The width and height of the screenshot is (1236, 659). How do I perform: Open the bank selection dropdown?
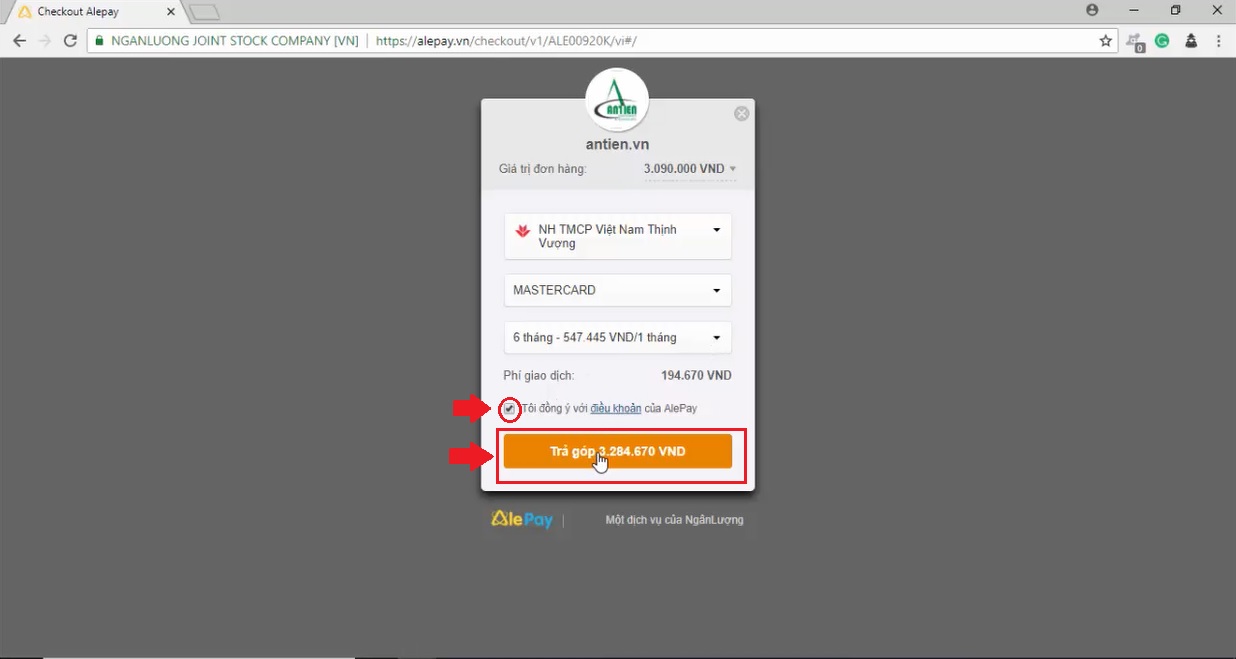click(x=617, y=237)
